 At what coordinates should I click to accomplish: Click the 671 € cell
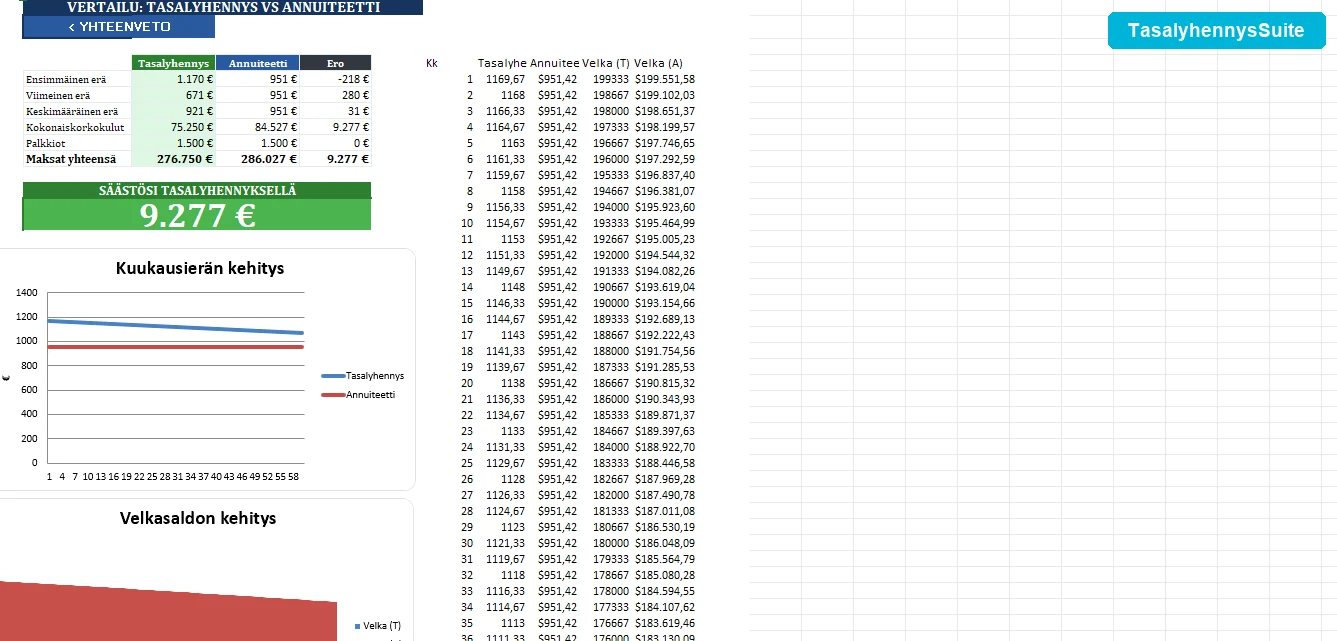173,95
